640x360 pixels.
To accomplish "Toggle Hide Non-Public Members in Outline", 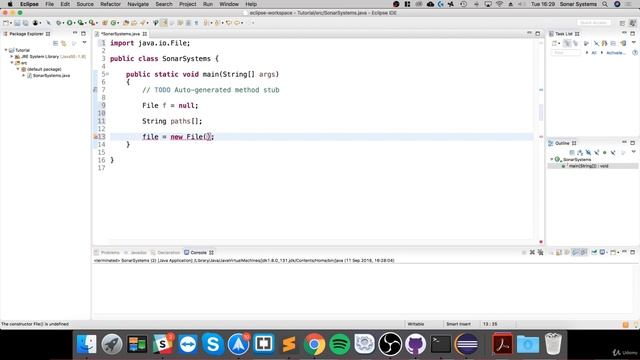I will 604,153.
